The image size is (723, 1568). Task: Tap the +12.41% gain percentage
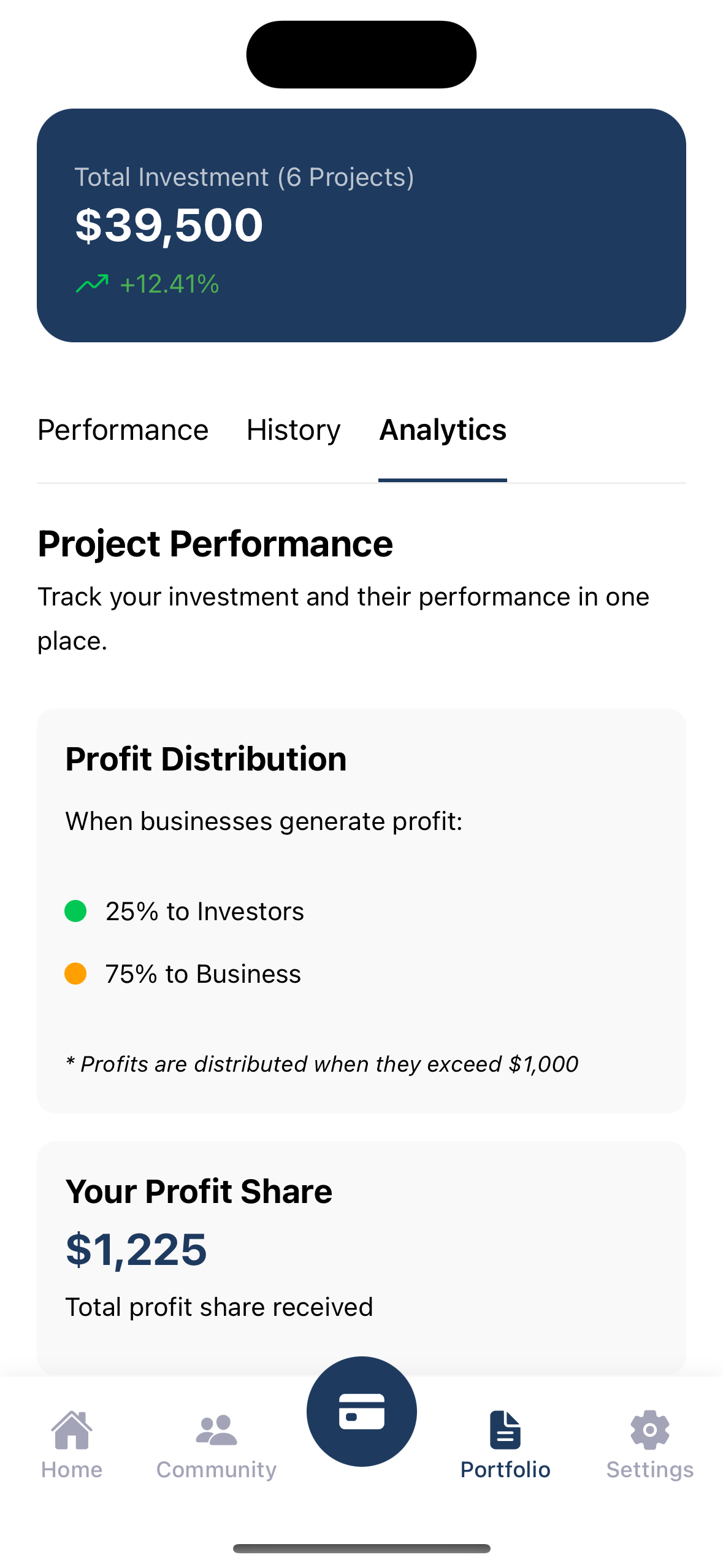pyautogui.click(x=170, y=285)
